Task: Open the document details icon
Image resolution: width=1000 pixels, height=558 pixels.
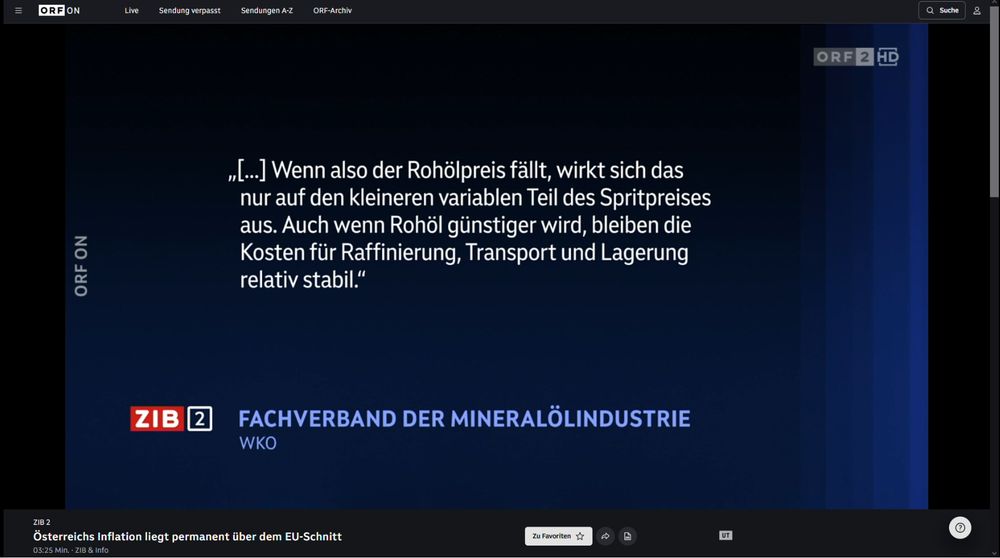Action: tap(628, 536)
